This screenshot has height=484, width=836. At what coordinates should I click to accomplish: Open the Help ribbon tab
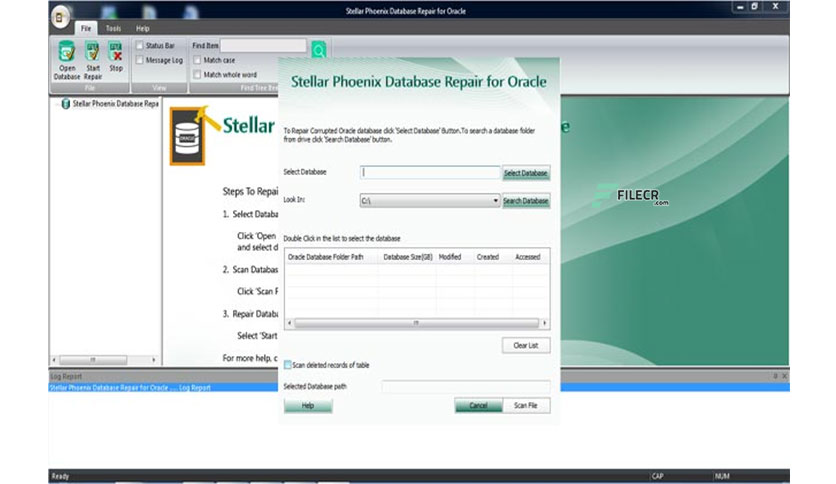(x=142, y=28)
